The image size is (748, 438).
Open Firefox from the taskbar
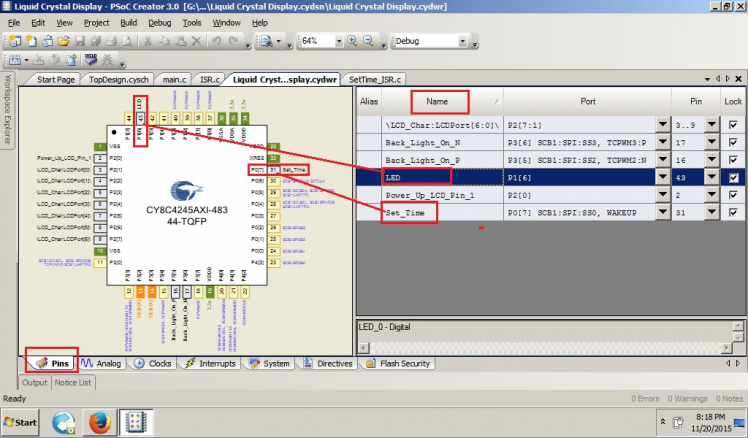(x=97, y=422)
